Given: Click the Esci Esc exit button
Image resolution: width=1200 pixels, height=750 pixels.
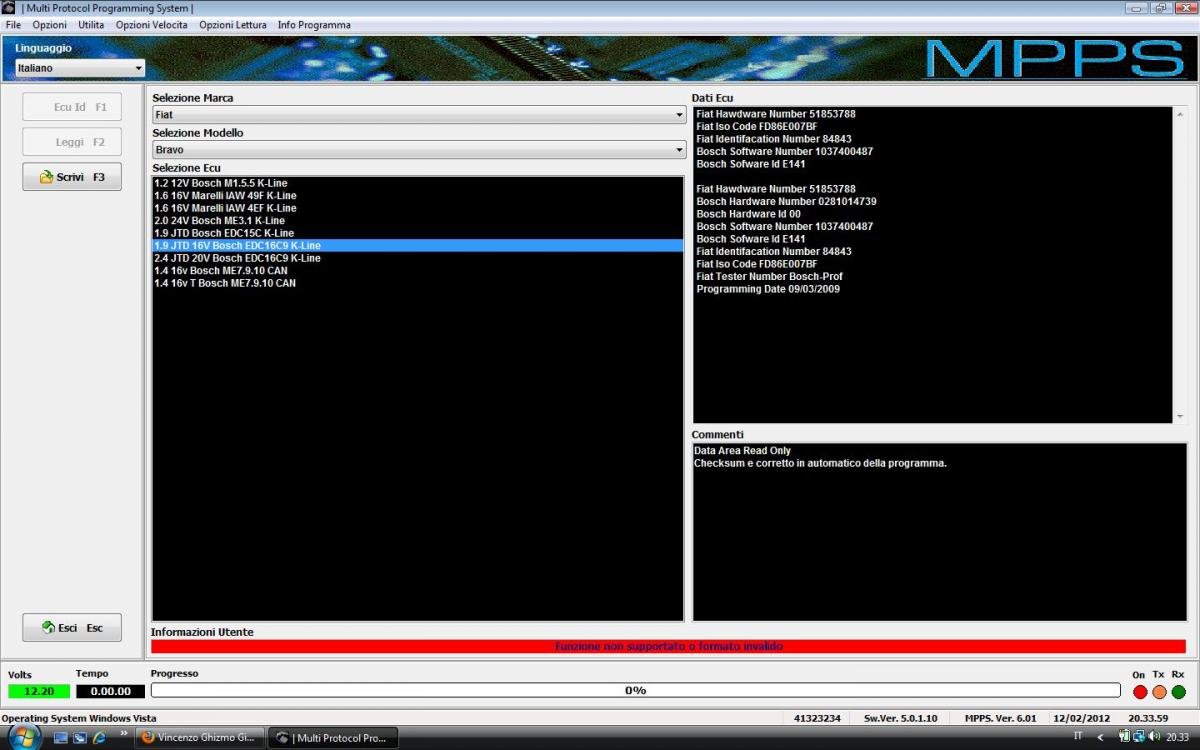Looking at the screenshot, I should [72, 628].
